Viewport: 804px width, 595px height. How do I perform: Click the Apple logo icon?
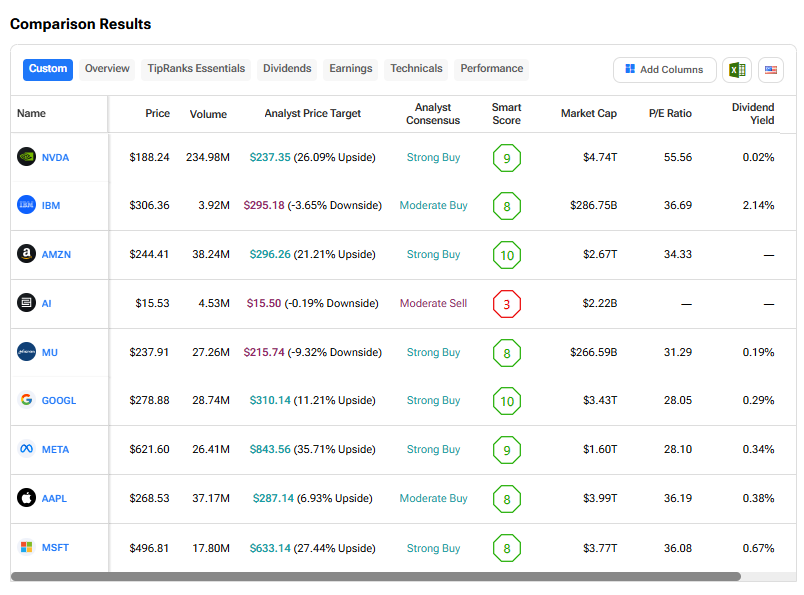27,498
